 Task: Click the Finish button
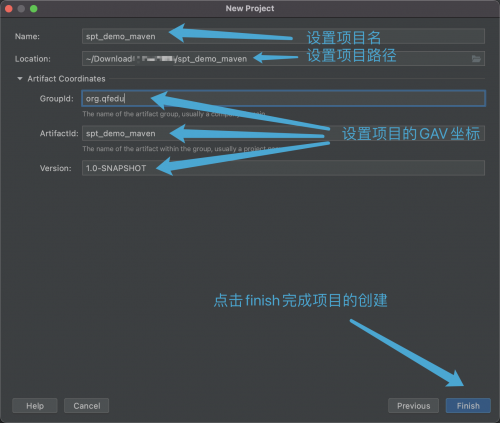tap(468, 406)
